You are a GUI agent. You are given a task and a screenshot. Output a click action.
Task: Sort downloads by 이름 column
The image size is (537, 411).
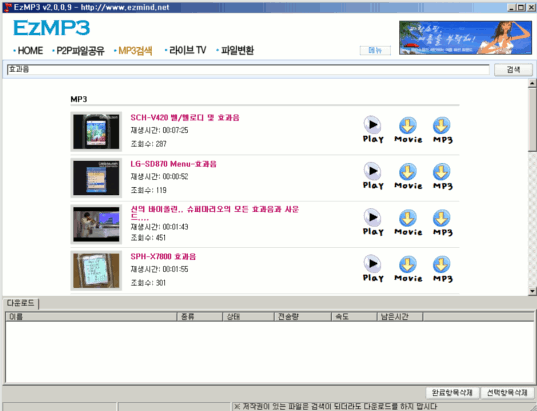(91, 316)
